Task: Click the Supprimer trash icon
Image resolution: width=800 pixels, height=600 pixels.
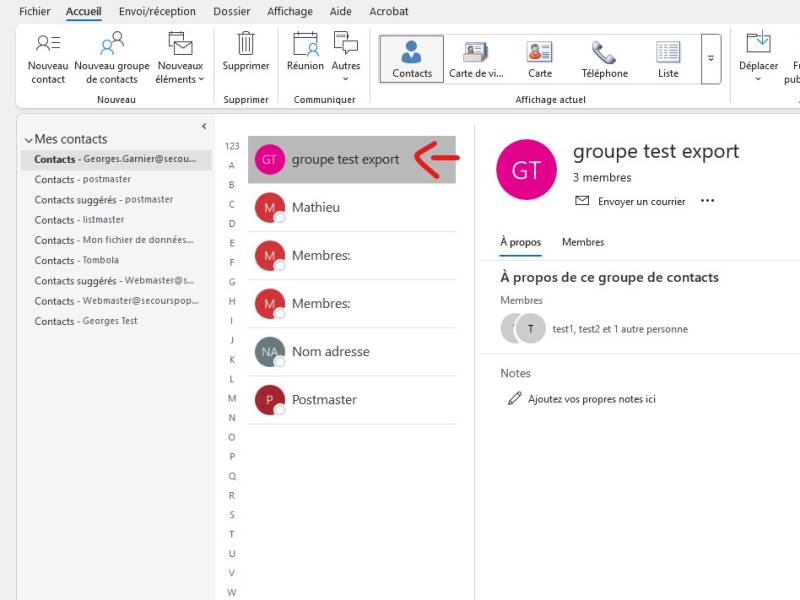Action: tap(245, 43)
